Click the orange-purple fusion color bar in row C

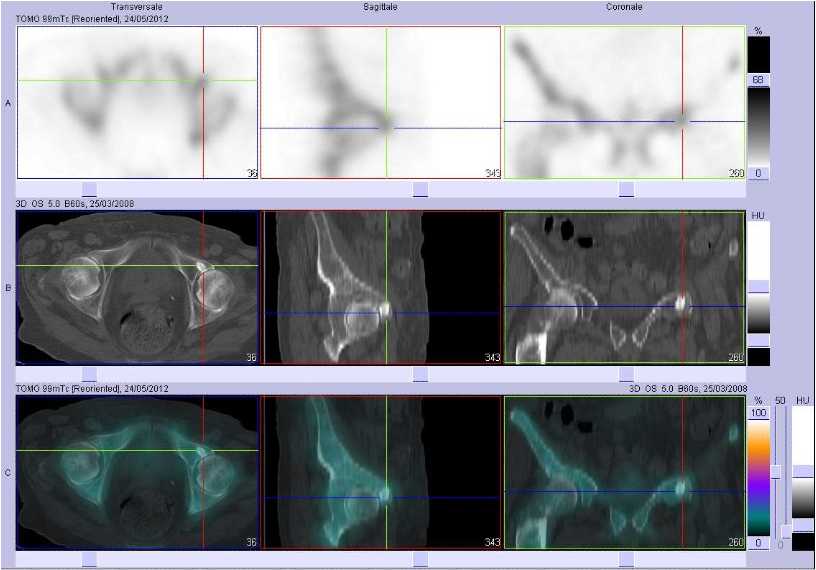click(x=758, y=477)
